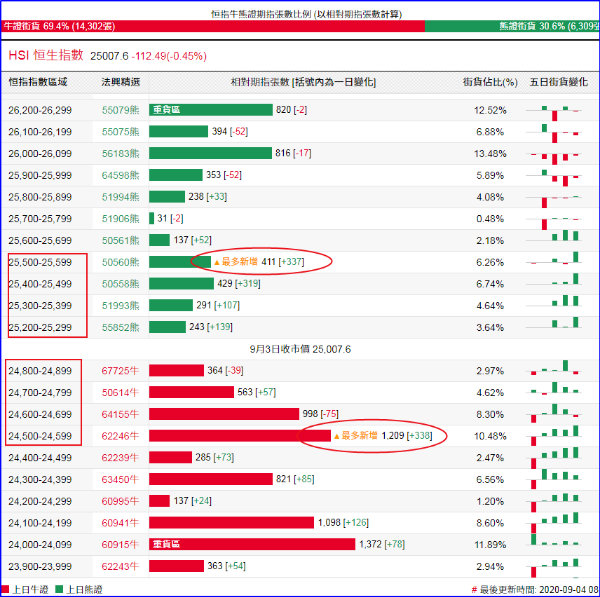The width and height of the screenshot is (600, 597).
Task: Open warrant link 51994熊
Action: pos(120,197)
